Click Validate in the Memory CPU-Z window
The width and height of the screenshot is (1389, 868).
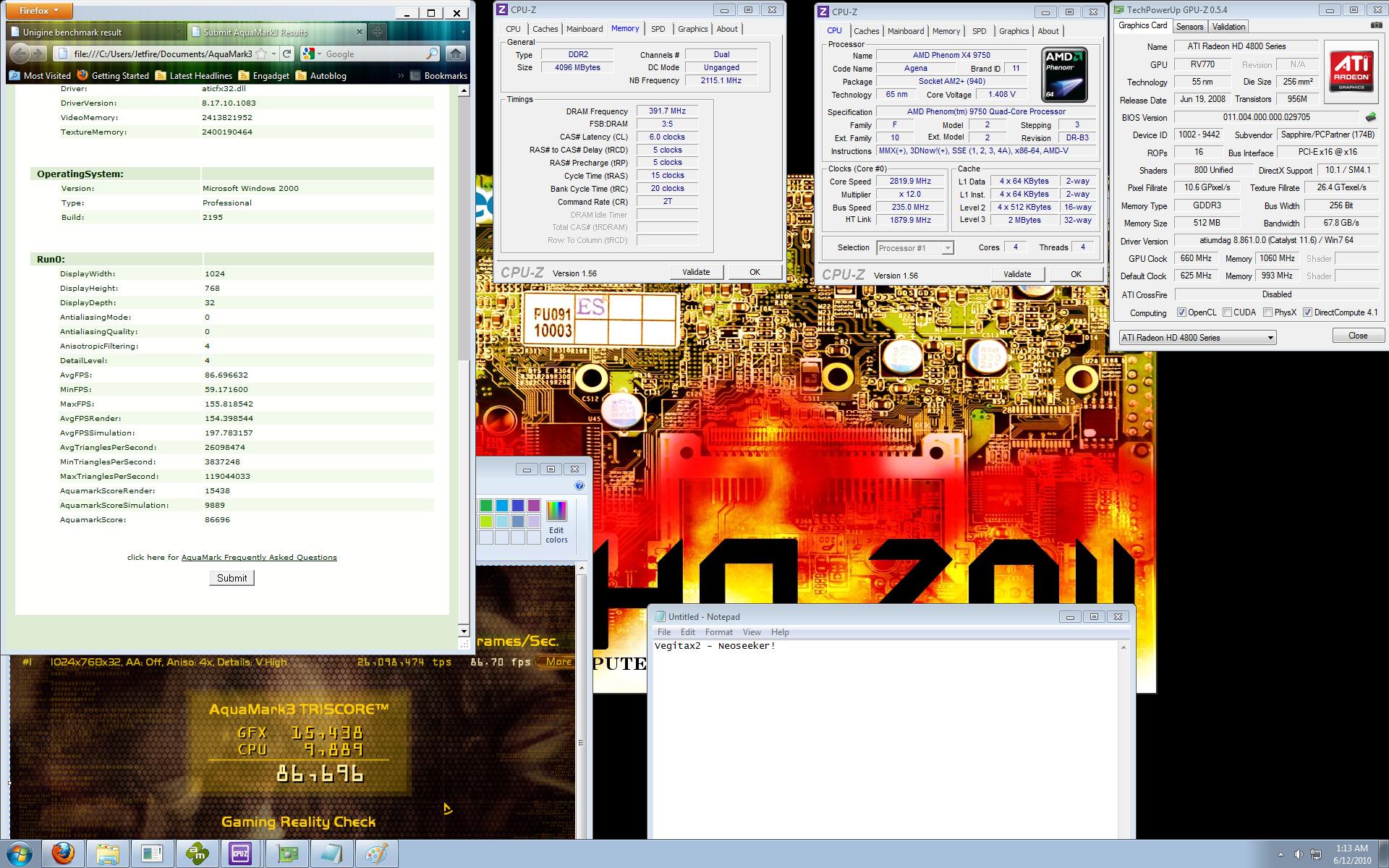696,272
